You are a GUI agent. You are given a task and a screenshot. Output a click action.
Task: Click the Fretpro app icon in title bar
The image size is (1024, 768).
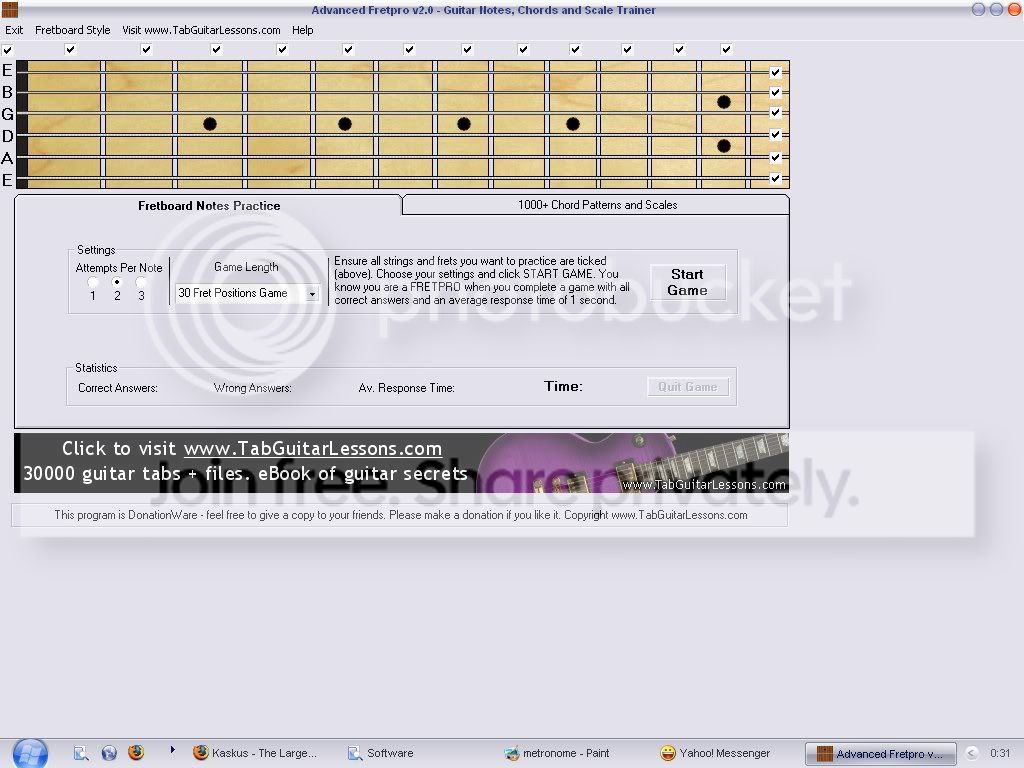(x=9, y=9)
